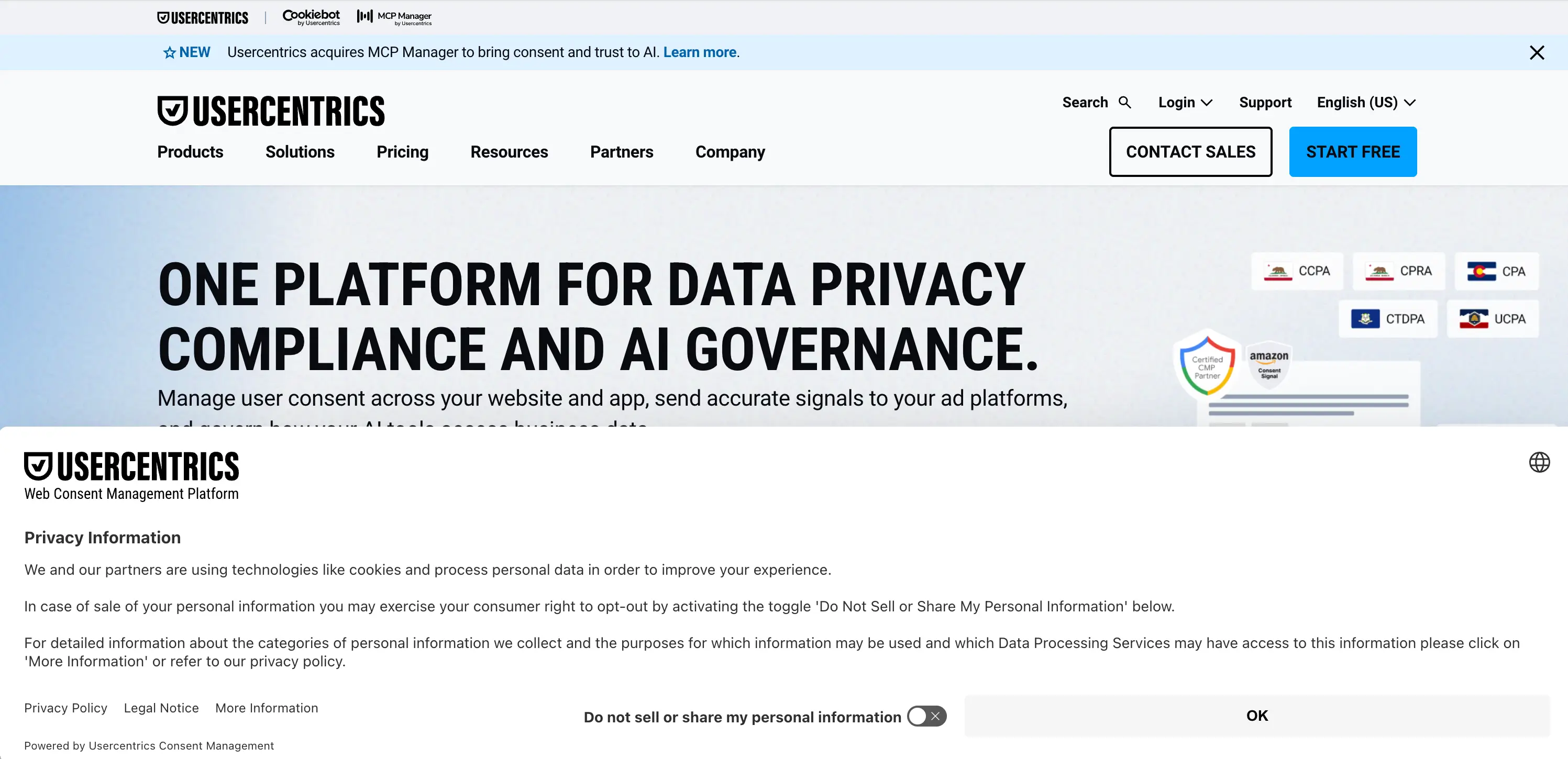Click the globe language icon in consent banner
Image resolution: width=1568 pixels, height=759 pixels.
point(1539,462)
